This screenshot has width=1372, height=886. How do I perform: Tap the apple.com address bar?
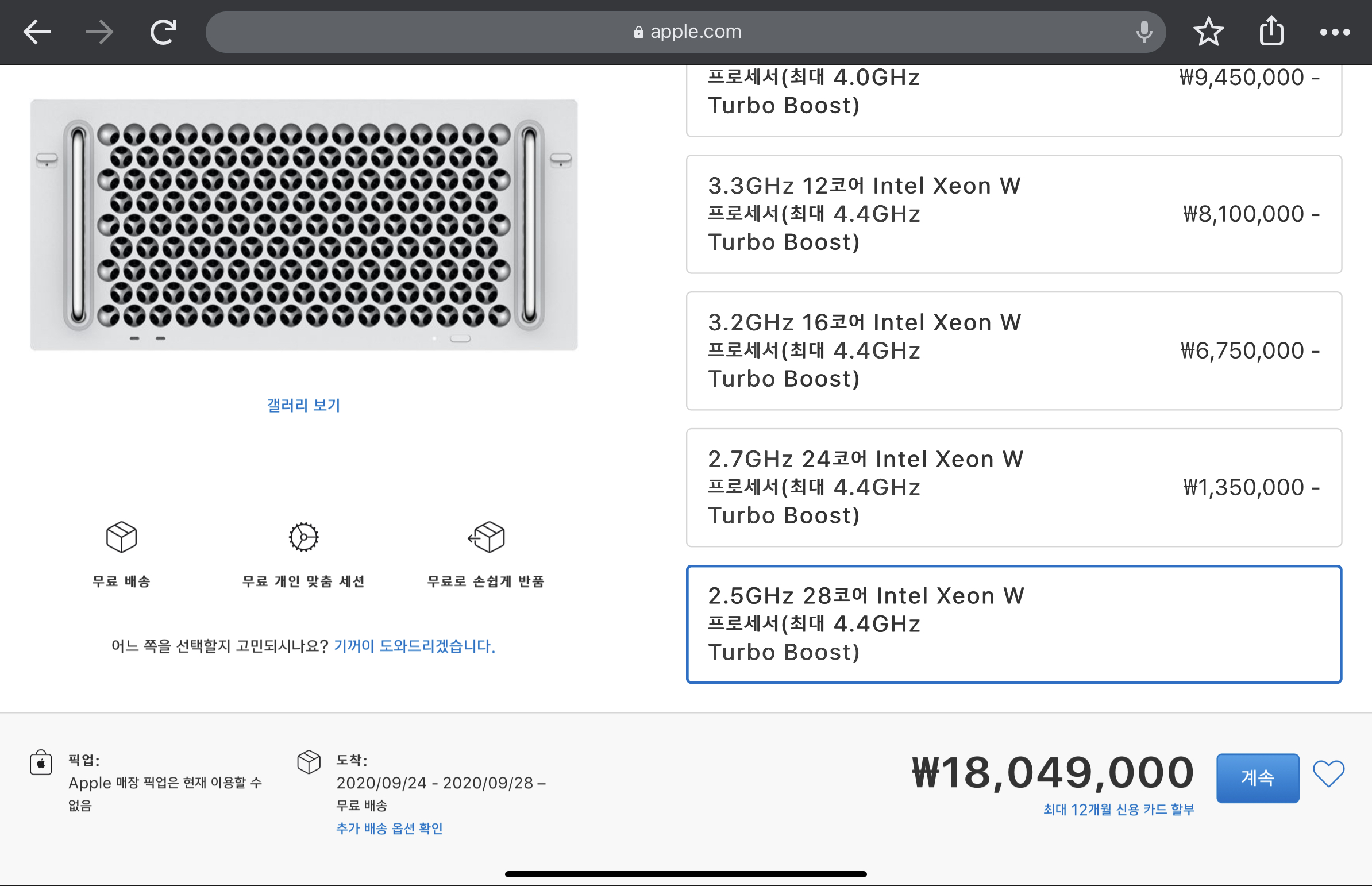[684, 32]
